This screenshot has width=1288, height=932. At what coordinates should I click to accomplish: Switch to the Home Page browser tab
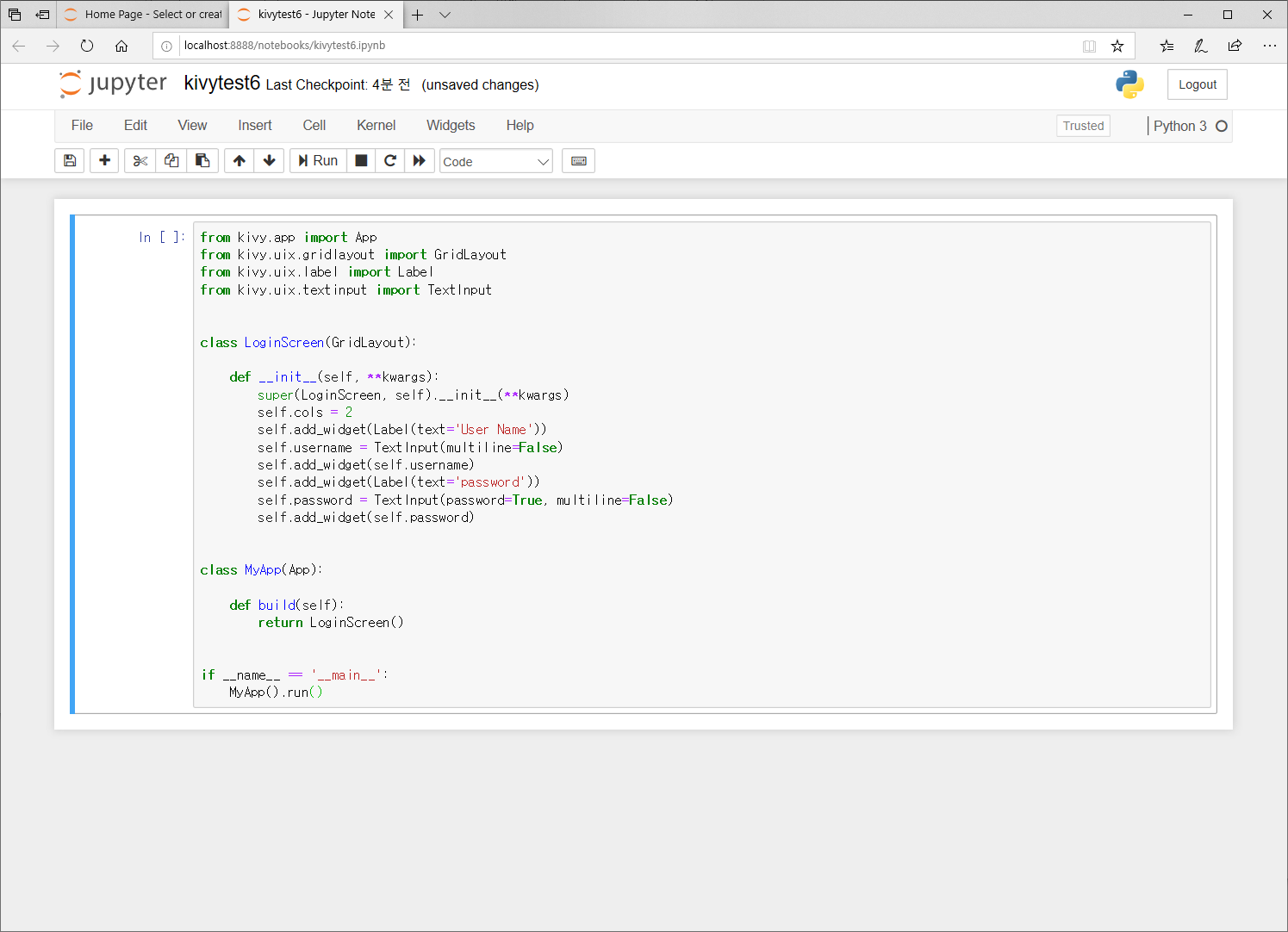pos(143,15)
